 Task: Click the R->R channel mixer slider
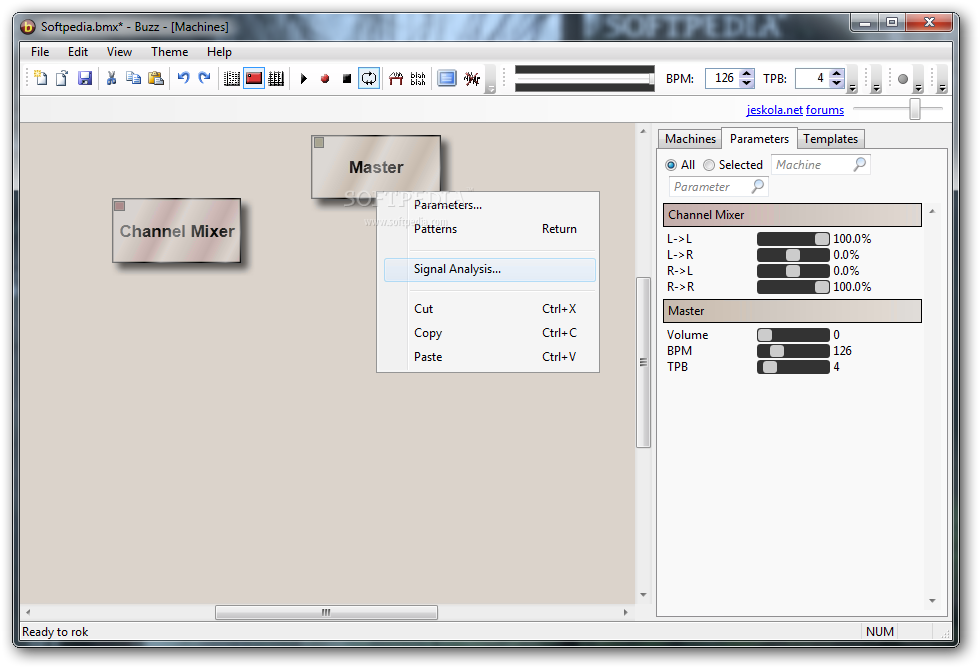793,287
